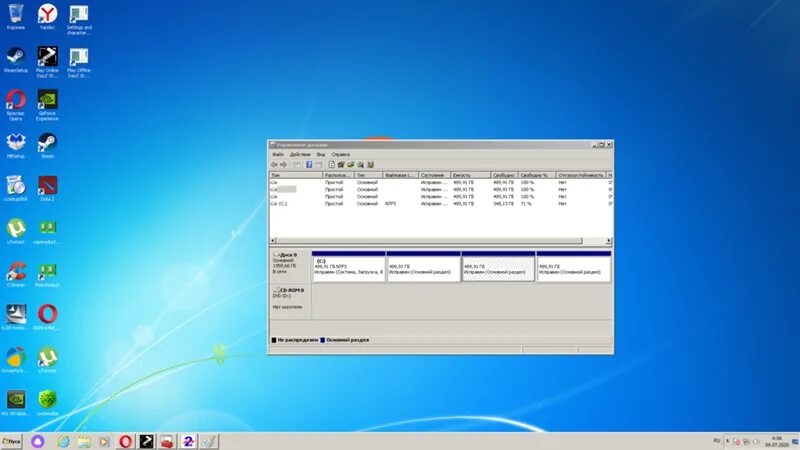Select the GeForce Experience desktop icon

pos(47,105)
